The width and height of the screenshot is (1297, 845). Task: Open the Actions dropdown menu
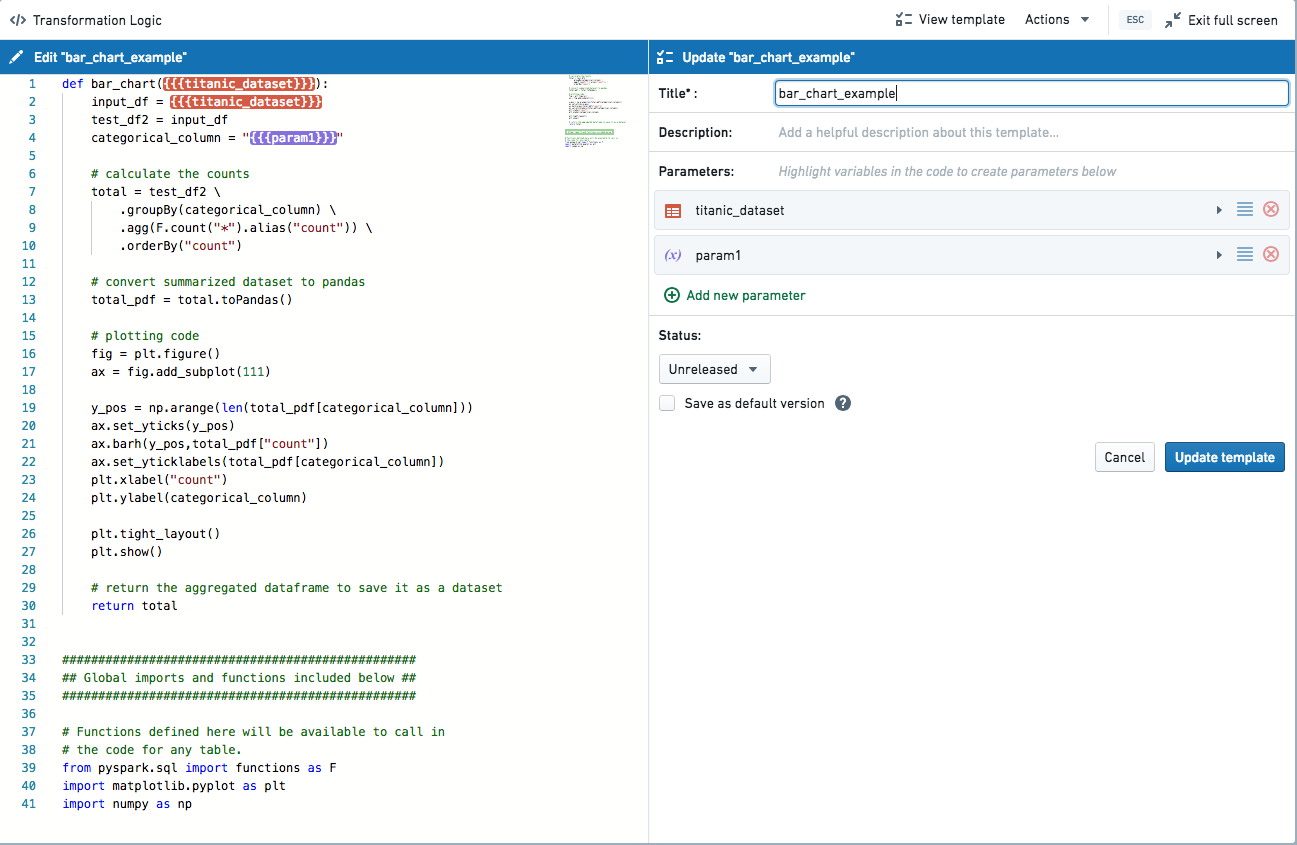pyautogui.click(x=1057, y=20)
